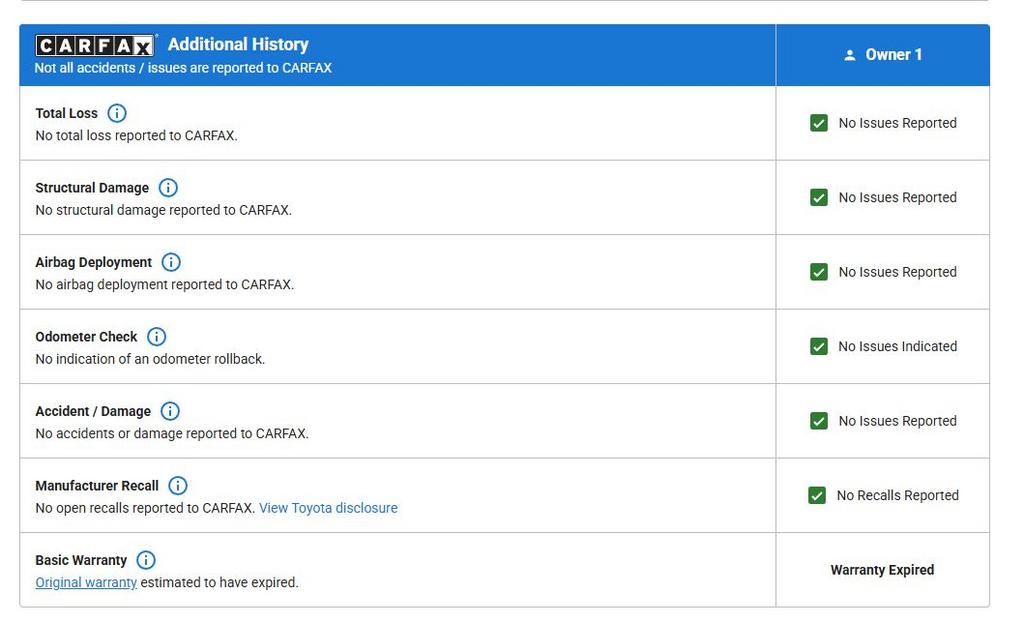The width and height of the screenshot is (1024, 623).
Task: Click Structural Damage green checkbox
Action: point(819,198)
